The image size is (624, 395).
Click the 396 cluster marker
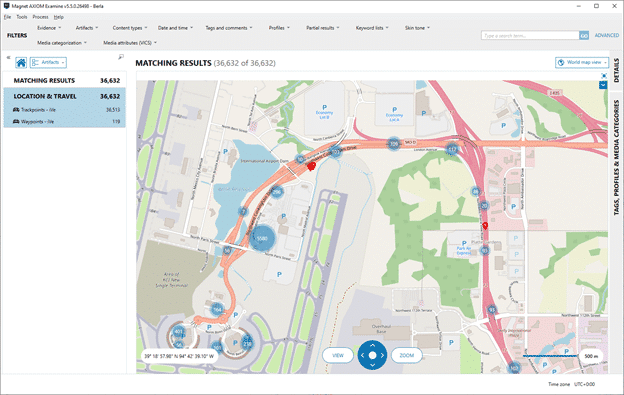point(394,144)
